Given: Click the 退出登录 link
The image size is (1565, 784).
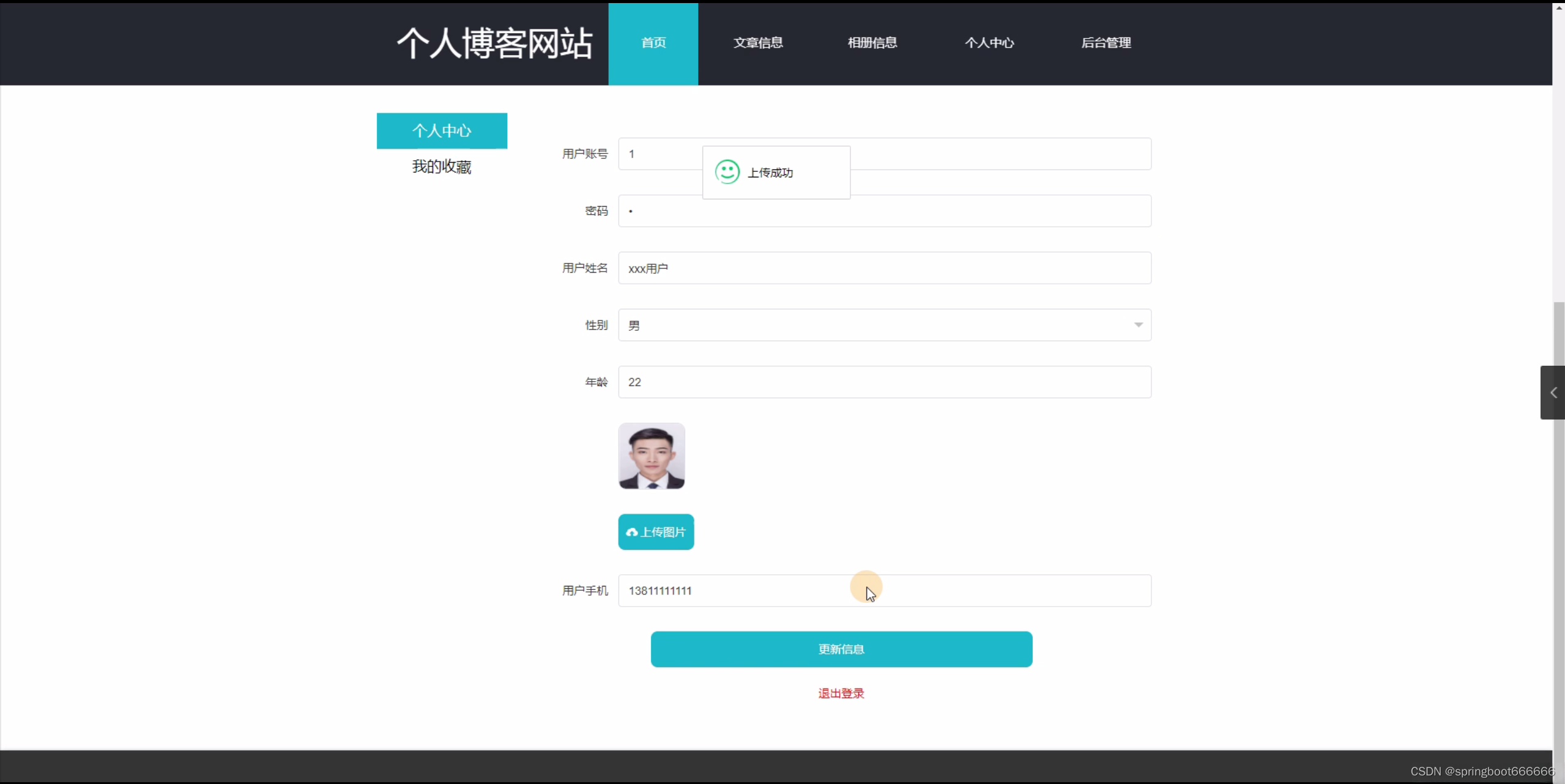Looking at the screenshot, I should click(841, 693).
